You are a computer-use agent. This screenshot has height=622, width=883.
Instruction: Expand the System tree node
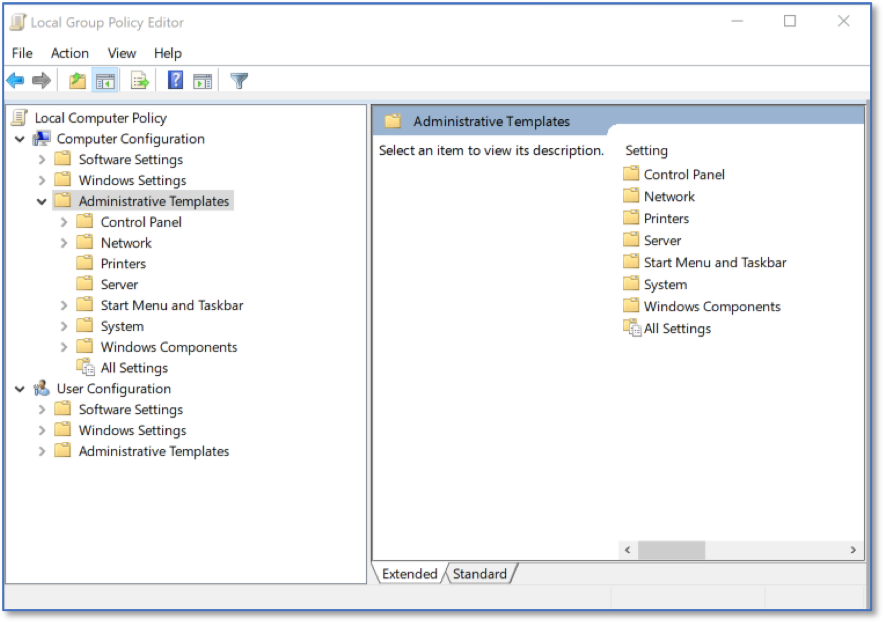point(64,326)
